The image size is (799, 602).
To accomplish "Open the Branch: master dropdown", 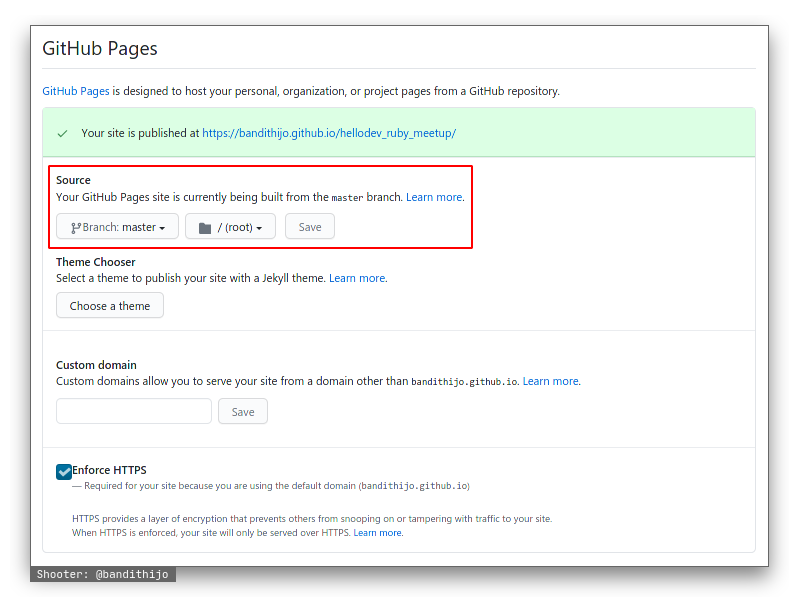I will [x=117, y=227].
